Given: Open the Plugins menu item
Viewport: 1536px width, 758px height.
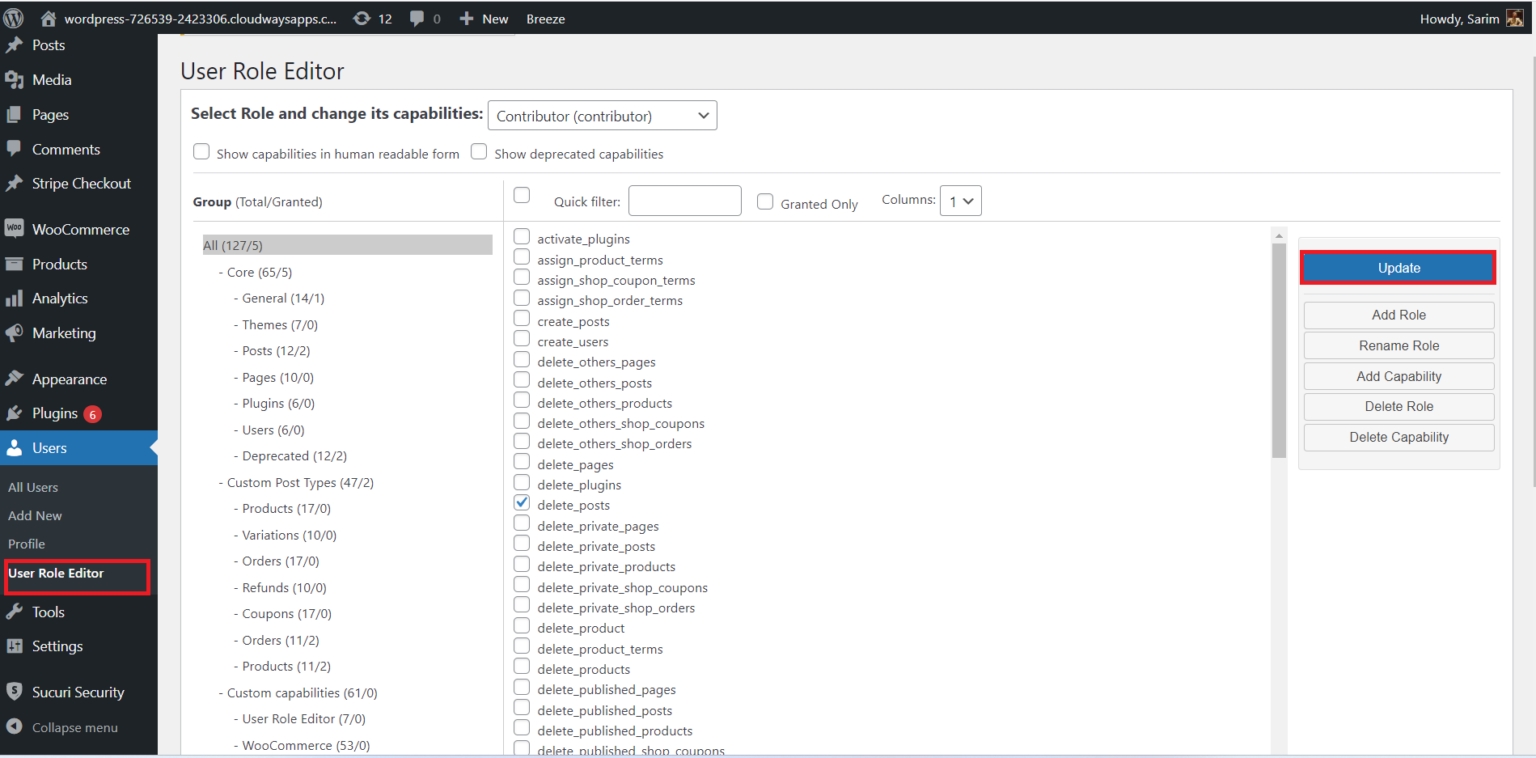Looking at the screenshot, I should (x=55, y=413).
